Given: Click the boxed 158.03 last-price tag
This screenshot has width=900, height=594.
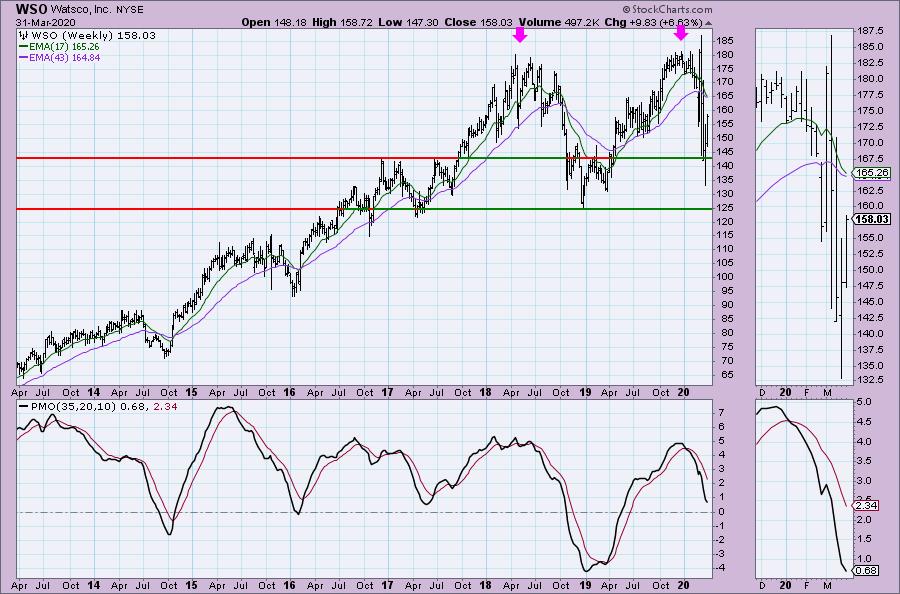Looking at the screenshot, I should coord(872,219).
